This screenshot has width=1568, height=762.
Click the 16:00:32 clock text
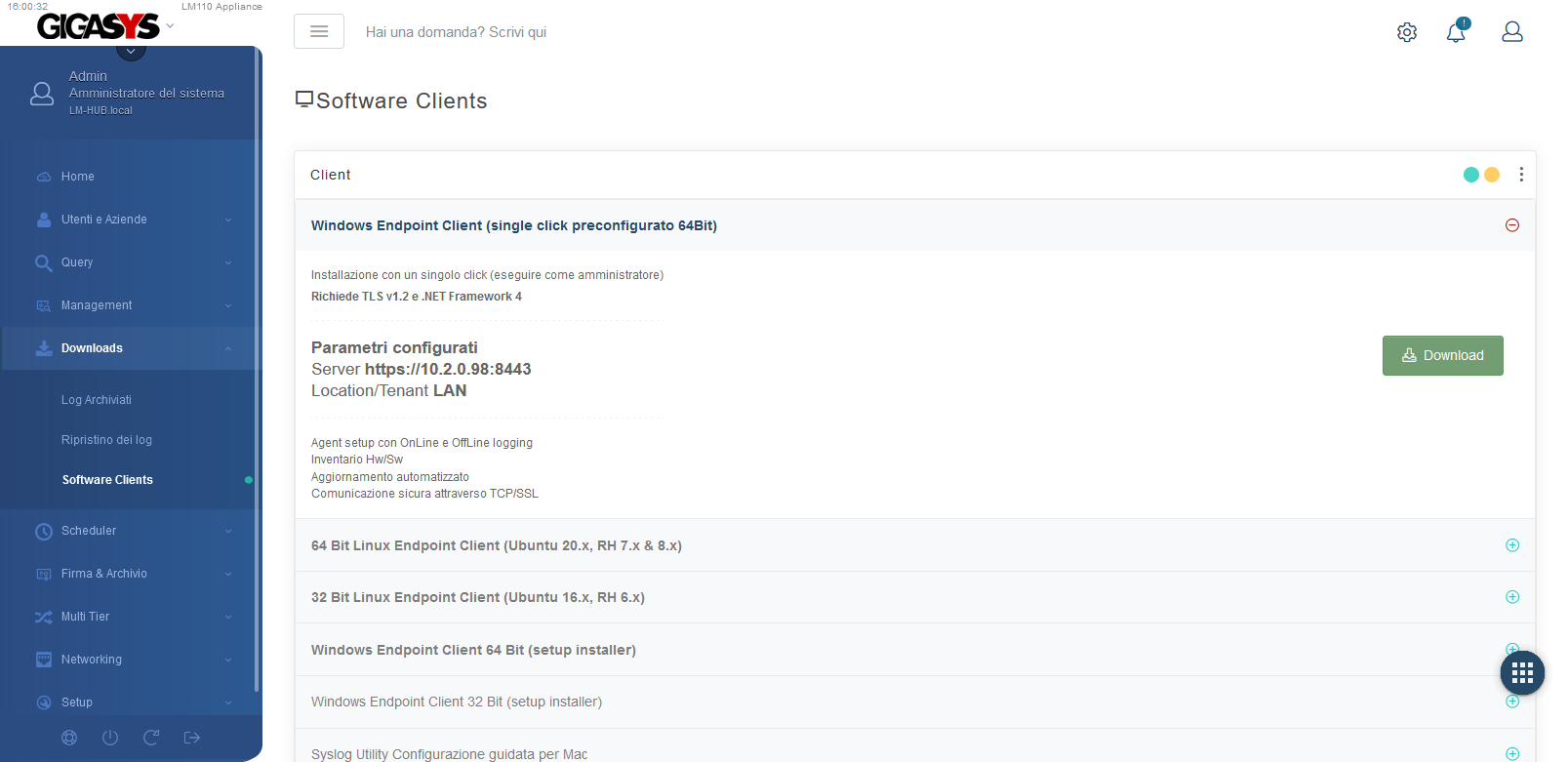(x=27, y=7)
